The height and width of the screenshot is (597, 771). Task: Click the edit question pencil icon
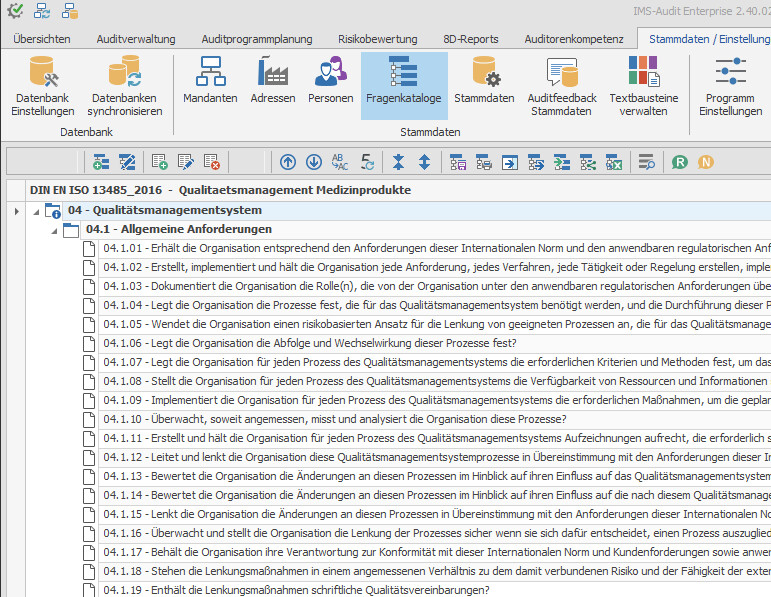[x=186, y=162]
